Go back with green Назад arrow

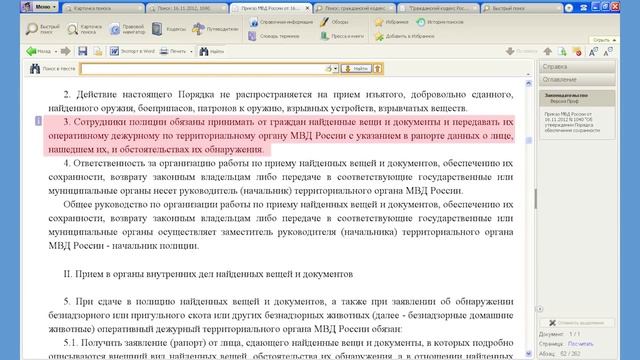(x=38, y=51)
